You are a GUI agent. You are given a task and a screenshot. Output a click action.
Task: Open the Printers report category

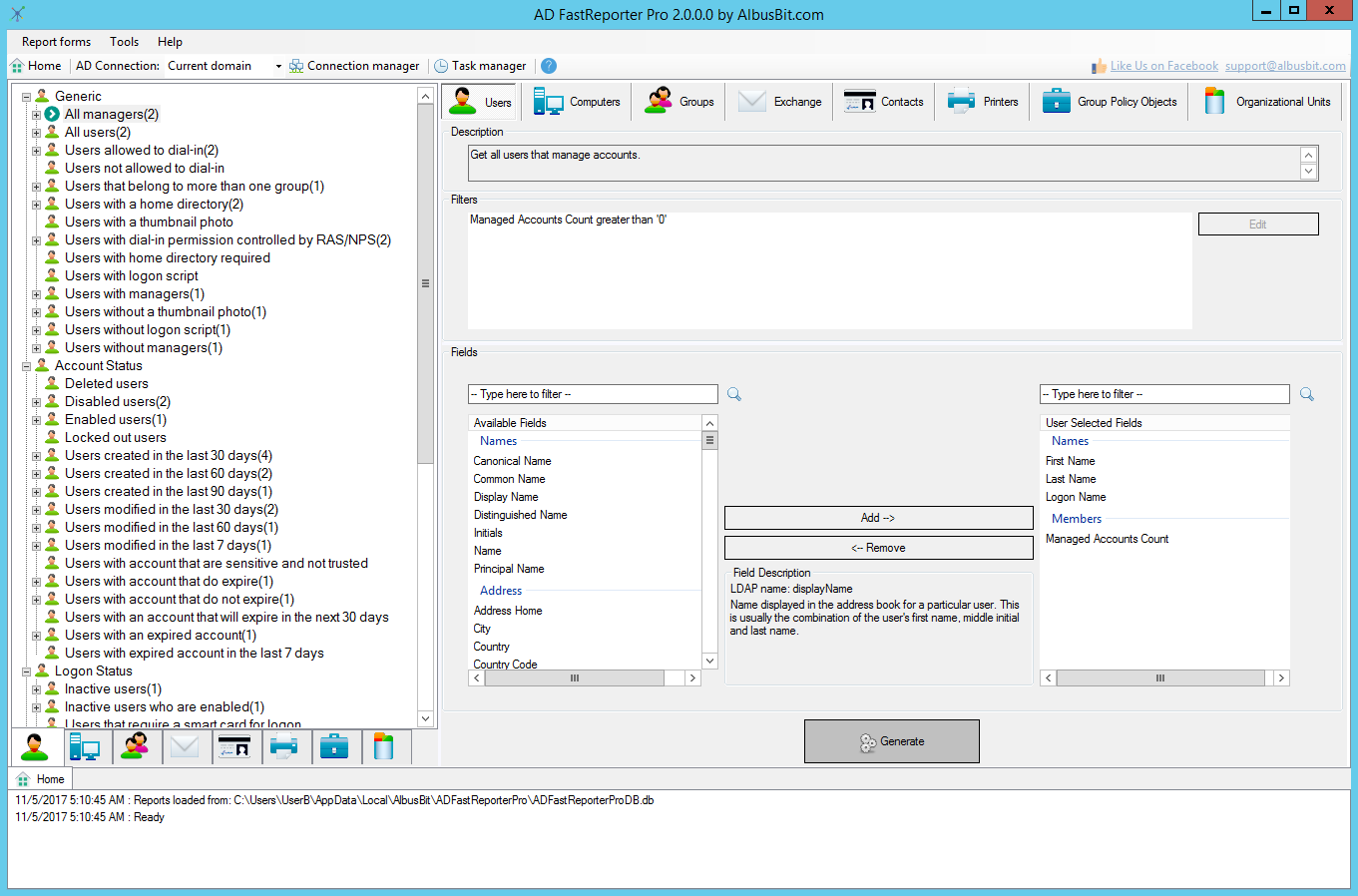click(983, 102)
